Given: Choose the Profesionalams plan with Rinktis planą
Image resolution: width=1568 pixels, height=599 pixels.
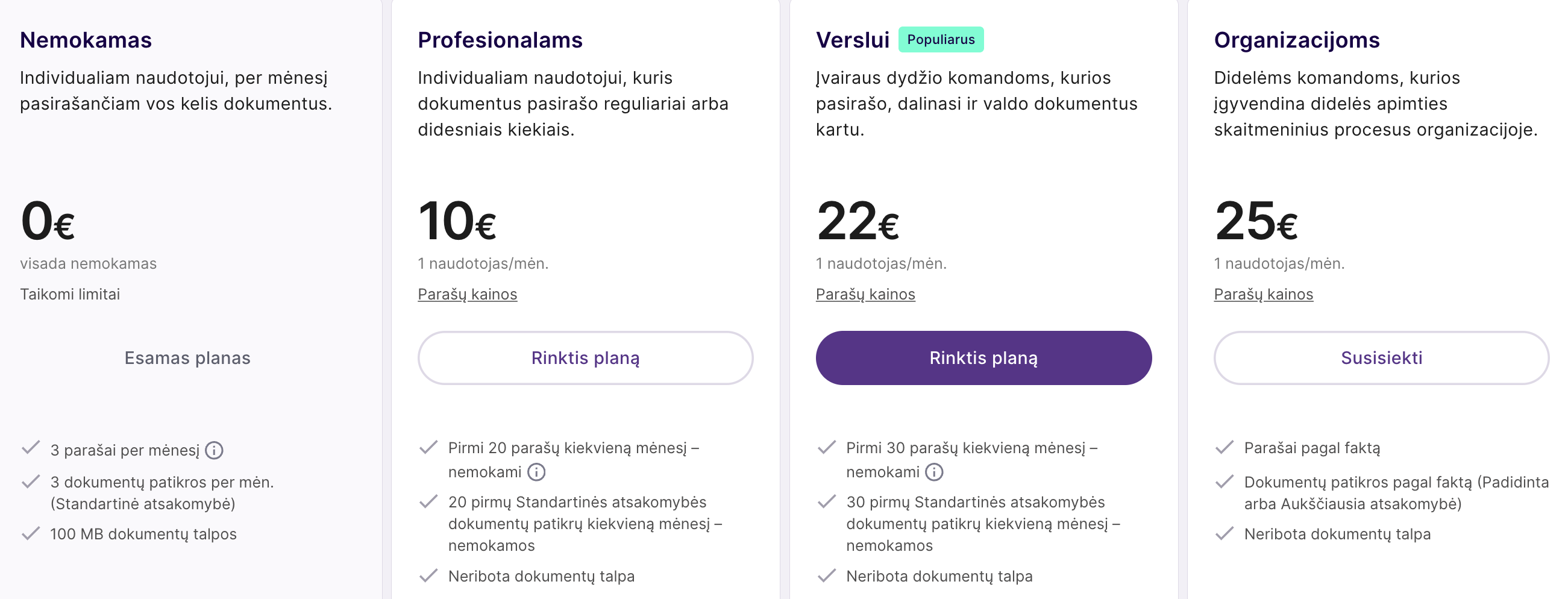Looking at the screenshot, I should pyautogui.click(x=586, y=358).
